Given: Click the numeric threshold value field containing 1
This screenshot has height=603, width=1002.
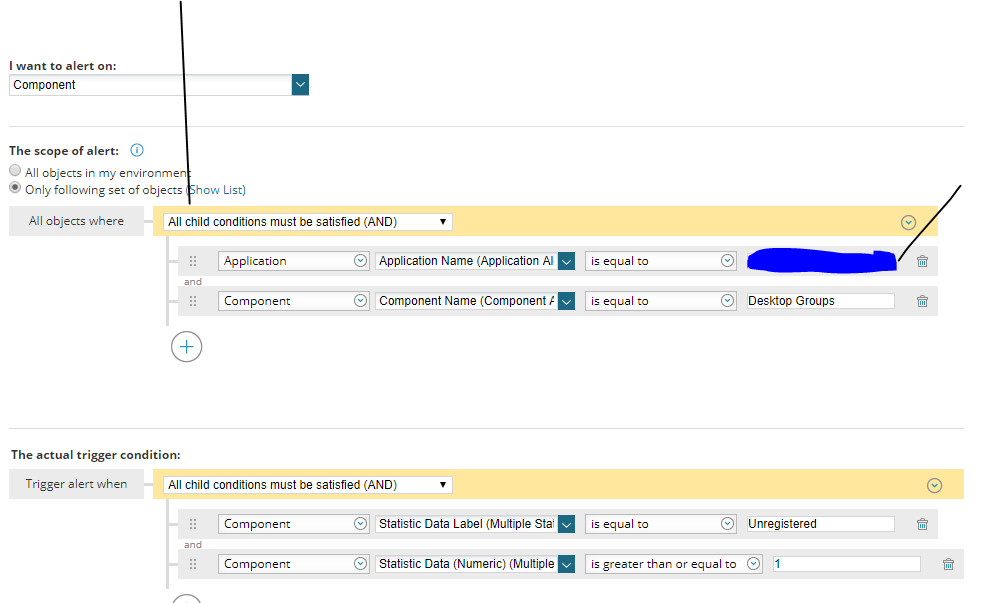Looking at the screenshot, I should pyautogui.click(x=847, y=564).
